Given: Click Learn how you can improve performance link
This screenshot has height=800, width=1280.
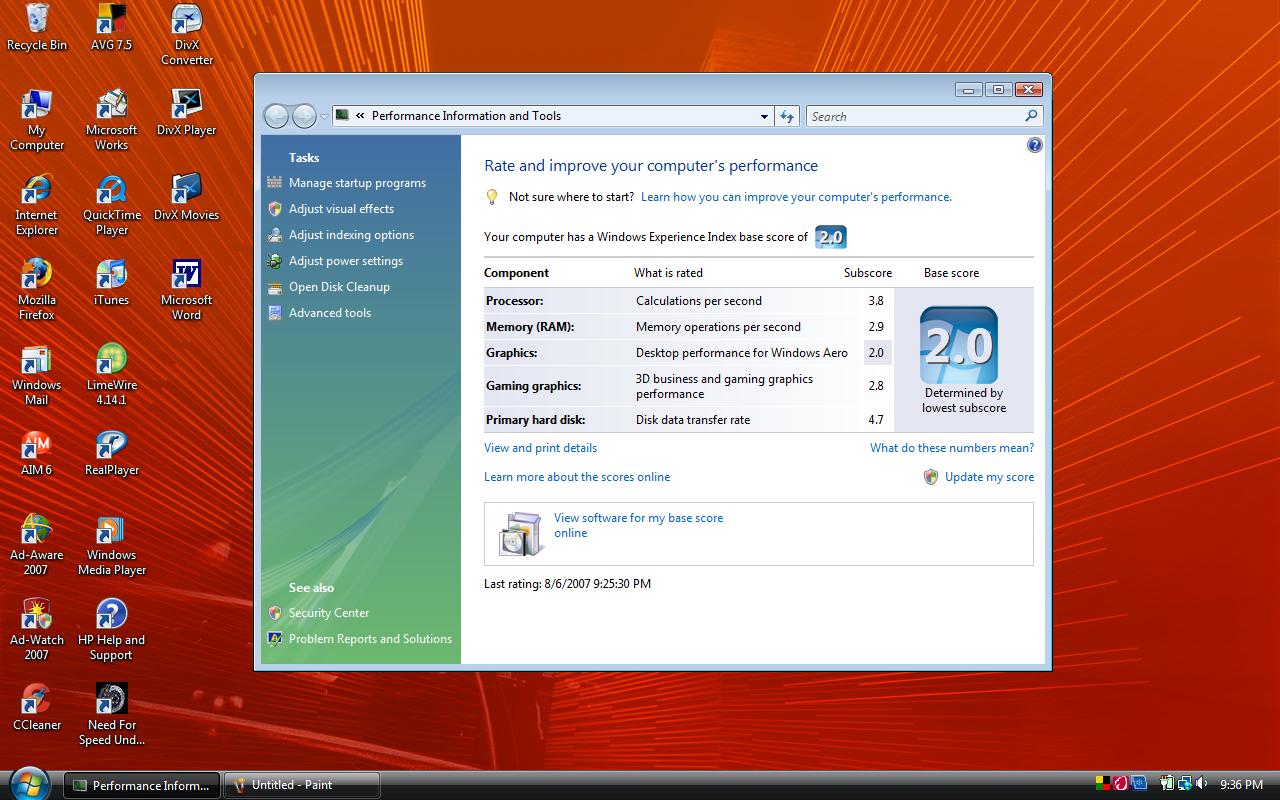Looking at the screenshot, I should [796, 197].
